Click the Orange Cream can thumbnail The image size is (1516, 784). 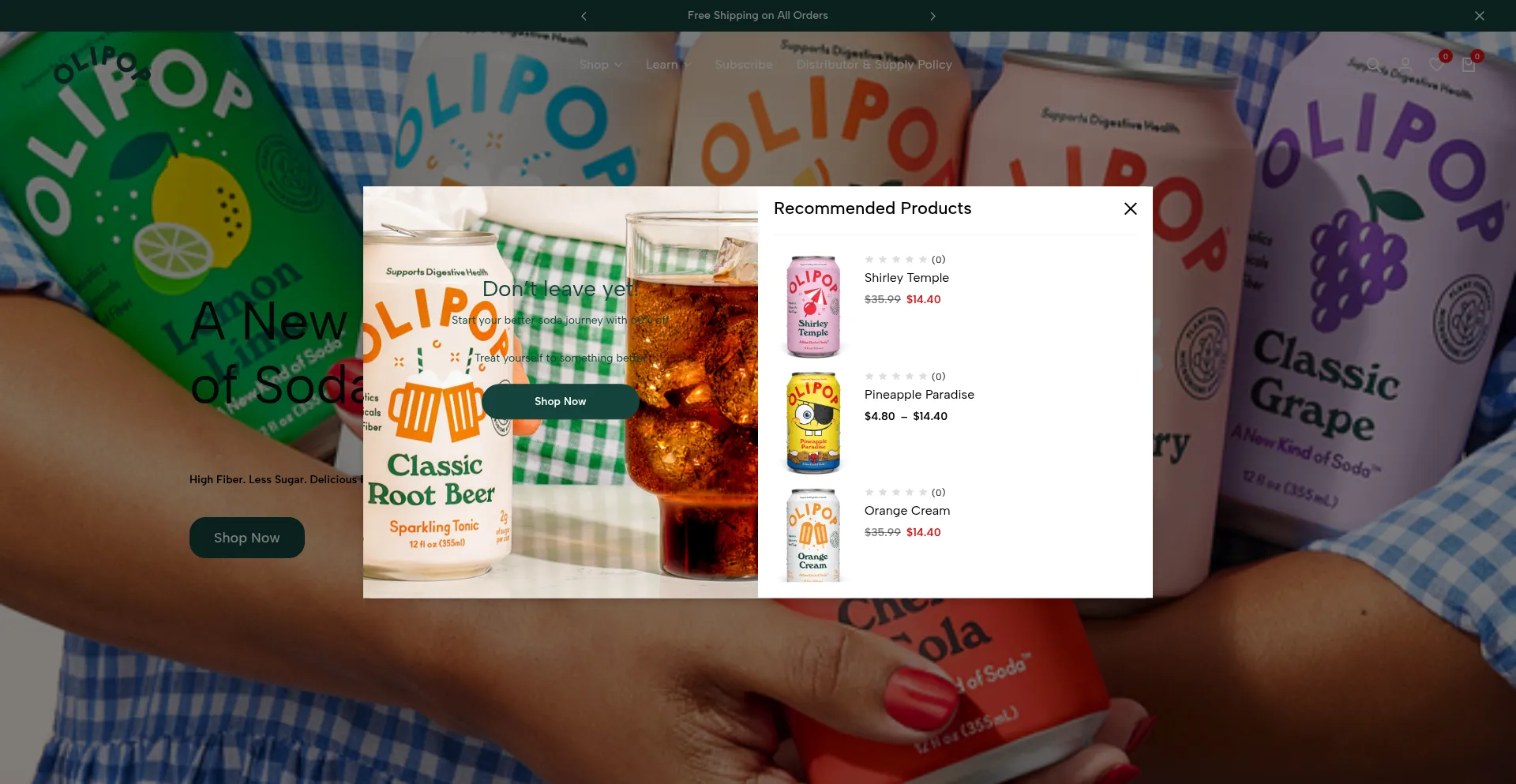(x=813, y=535)
